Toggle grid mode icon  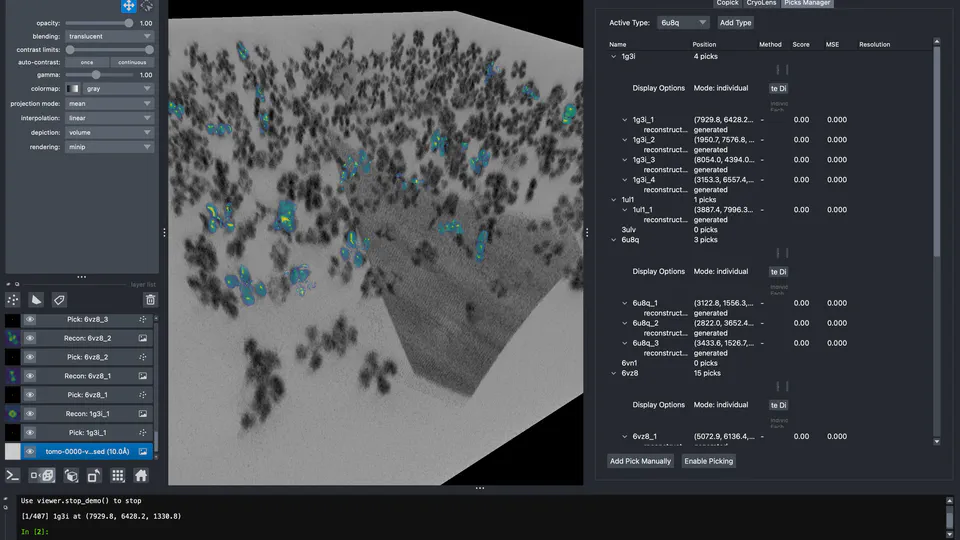pos(118,476)
